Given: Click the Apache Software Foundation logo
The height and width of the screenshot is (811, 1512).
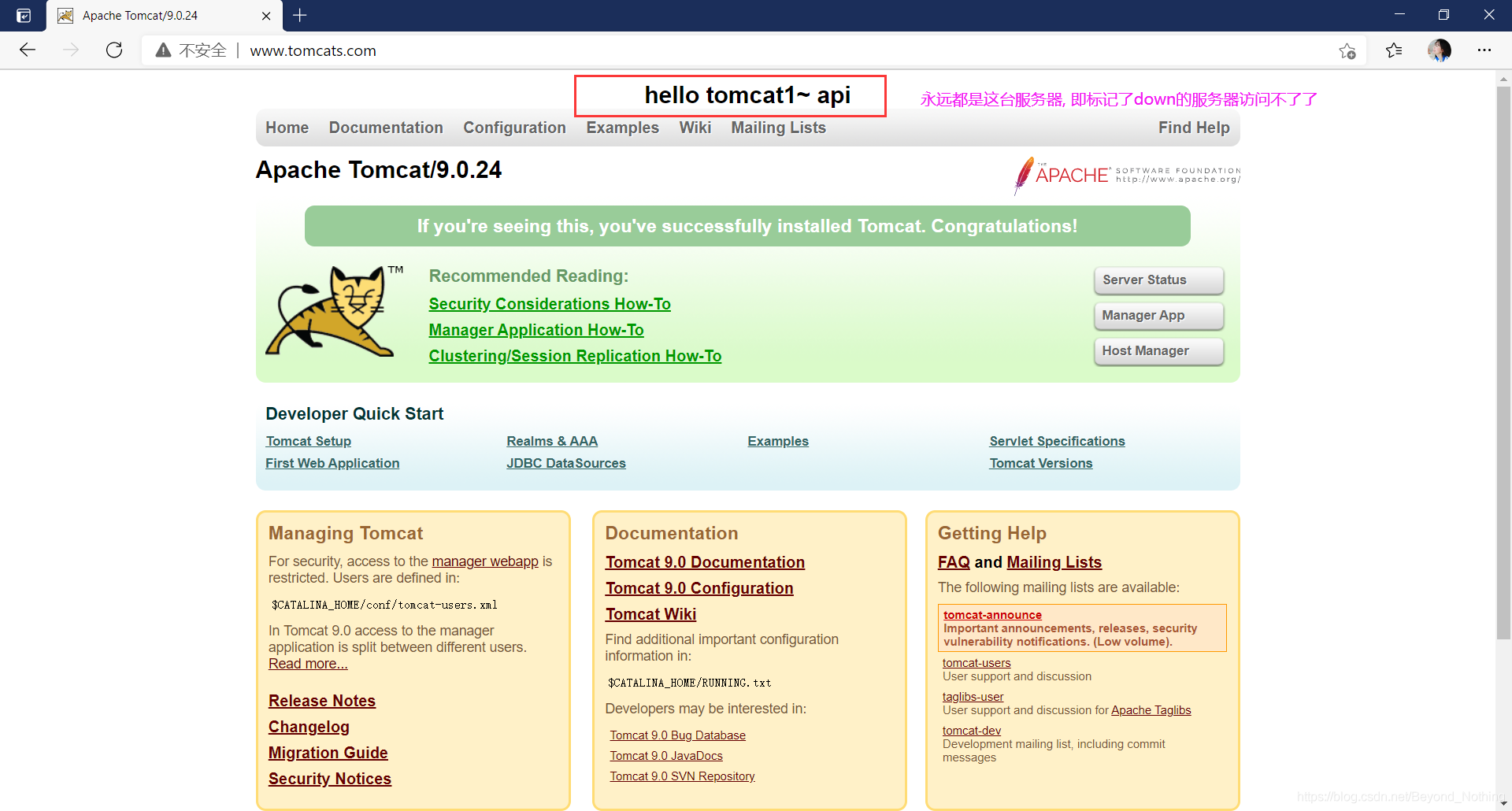Looking at the screenshot, I should [1127, 175].
